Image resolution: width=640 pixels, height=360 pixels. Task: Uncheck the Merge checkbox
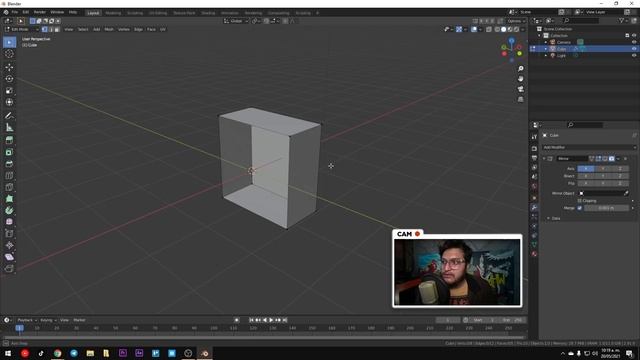click(580, 208)
